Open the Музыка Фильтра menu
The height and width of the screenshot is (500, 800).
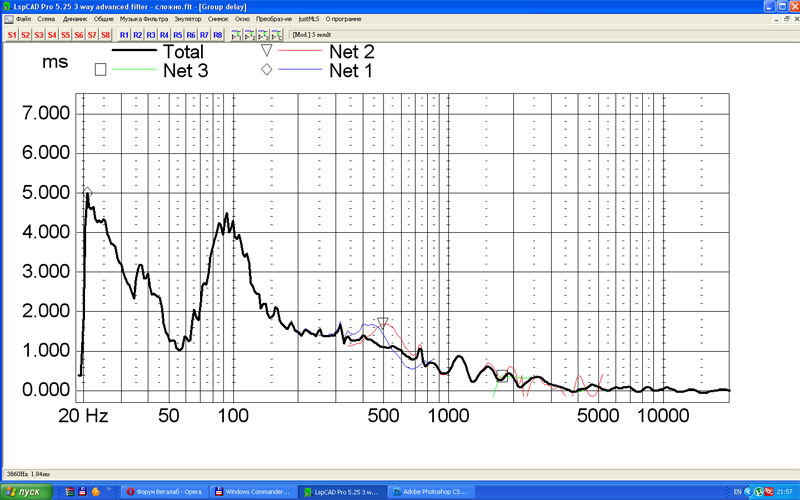[144, 19]
